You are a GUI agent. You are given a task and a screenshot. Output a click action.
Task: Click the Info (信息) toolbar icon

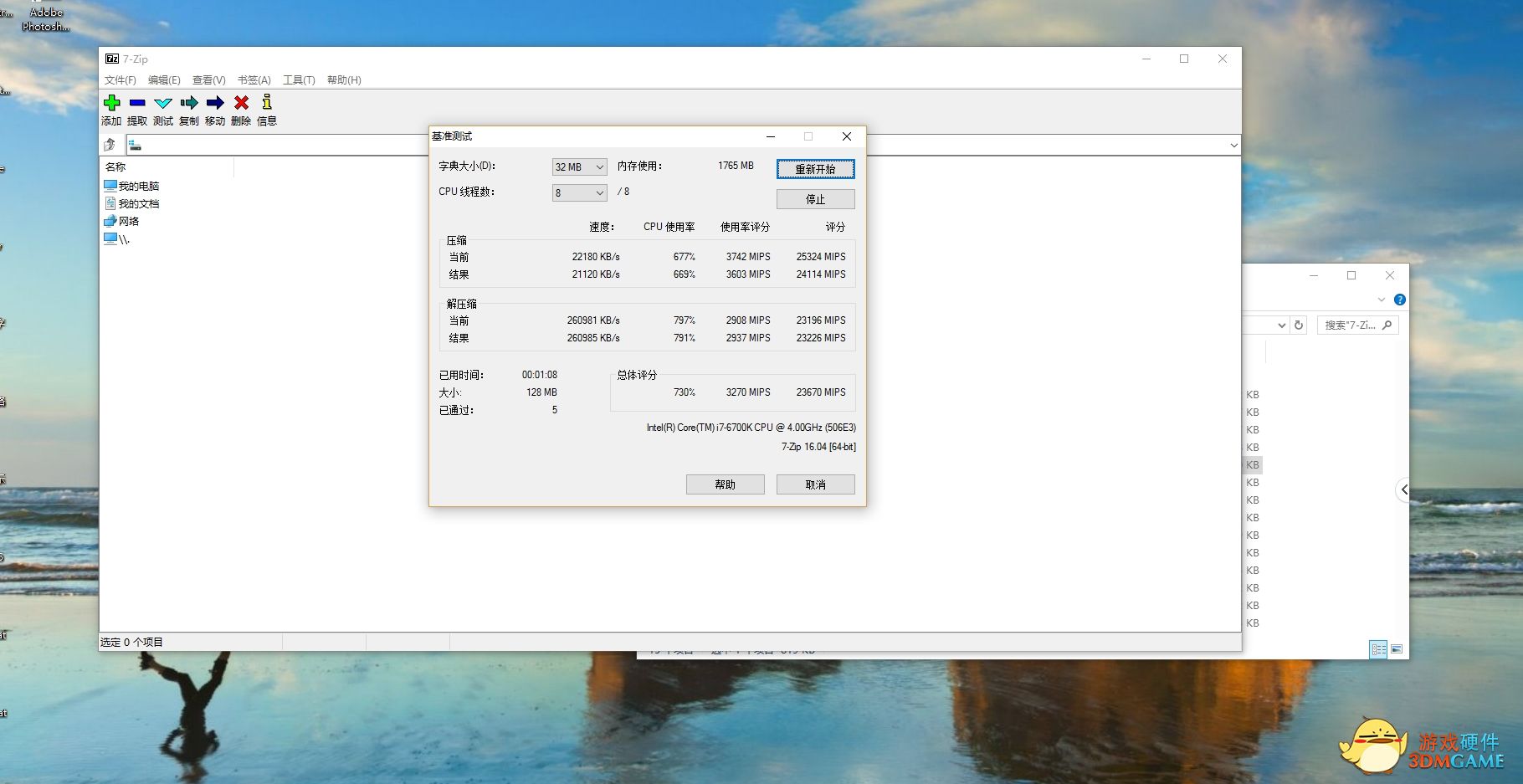[x=267, y=103]
